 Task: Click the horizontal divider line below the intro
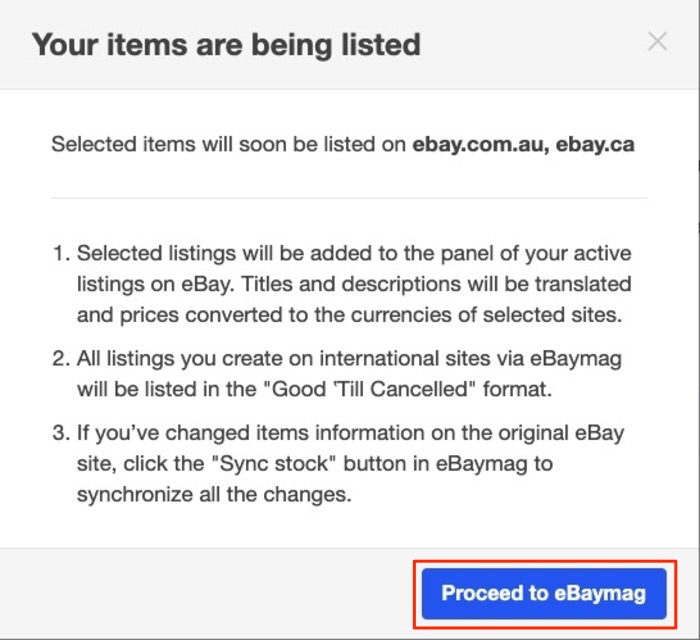349,198
